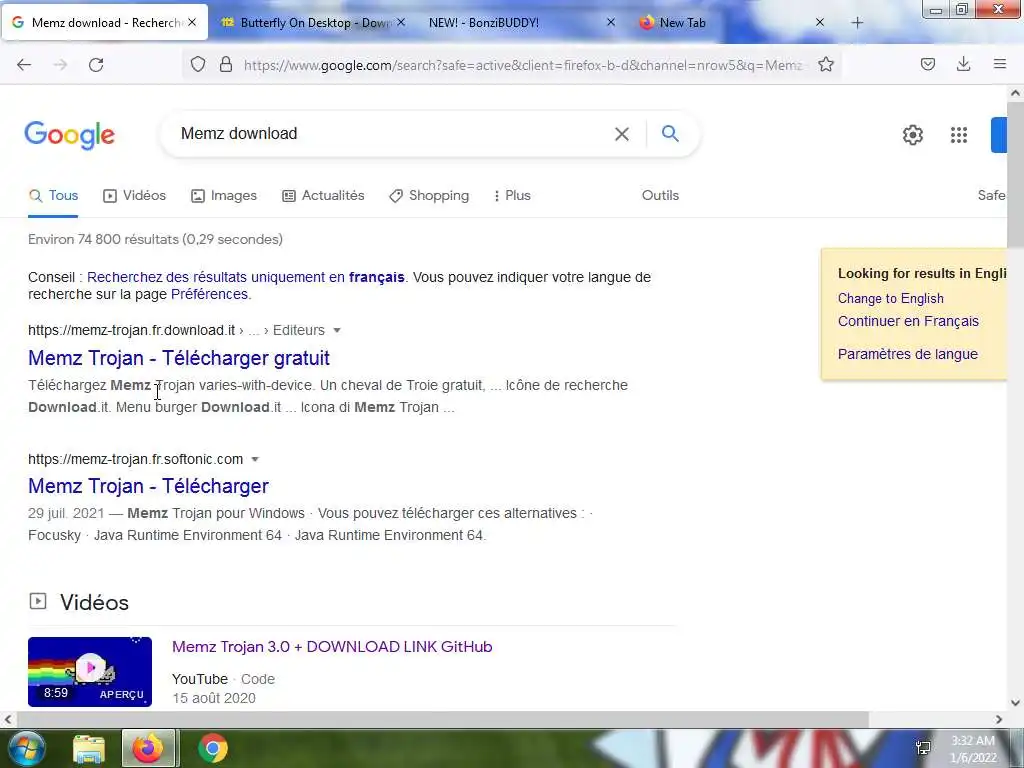The height and width of the screenshot is (768, 1024).
Task: Select the Tous results tab
Action: click(54, 195)
